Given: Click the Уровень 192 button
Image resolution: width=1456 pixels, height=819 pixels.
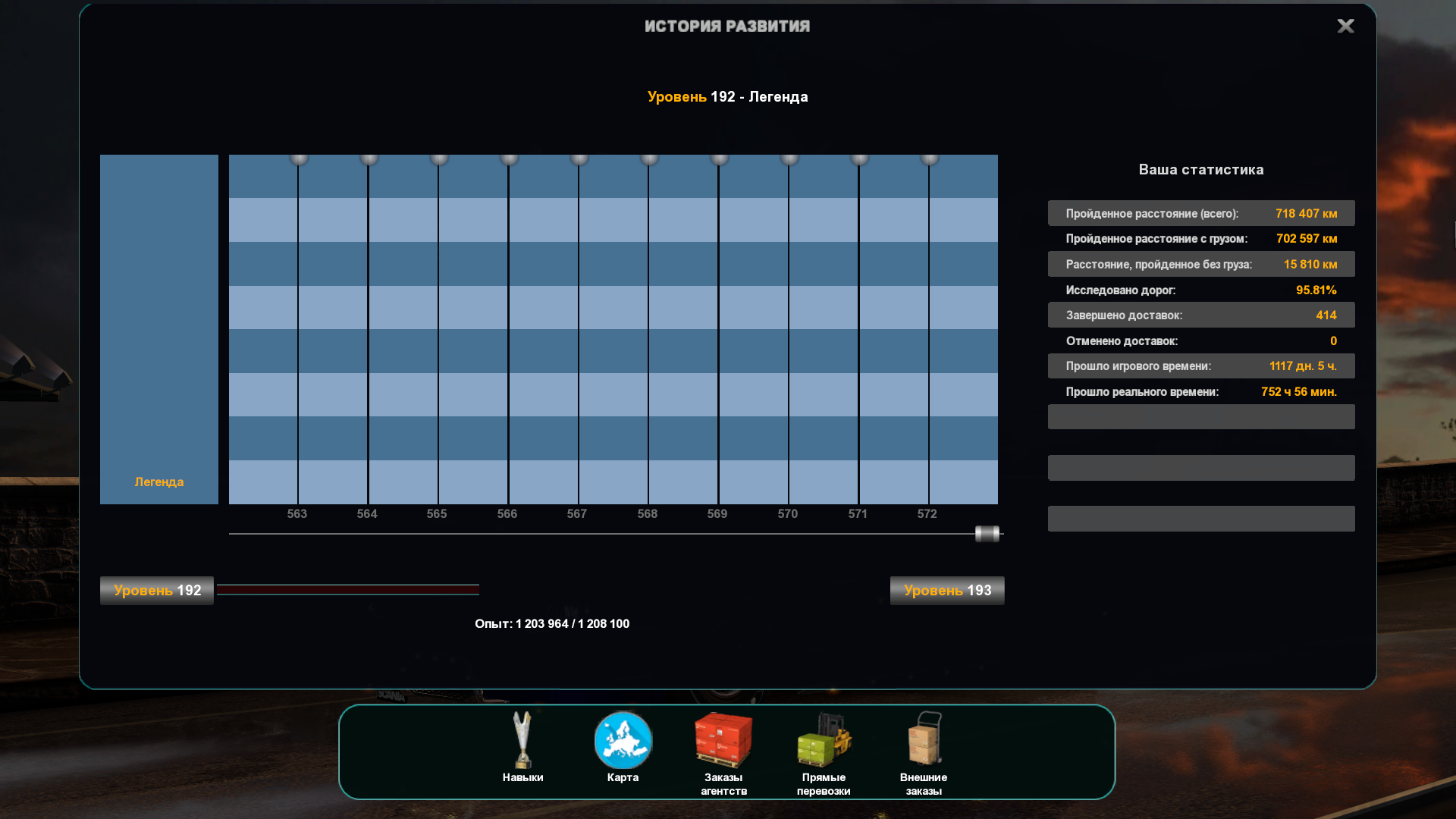Looking at the screenshot, I should point(157,591).
